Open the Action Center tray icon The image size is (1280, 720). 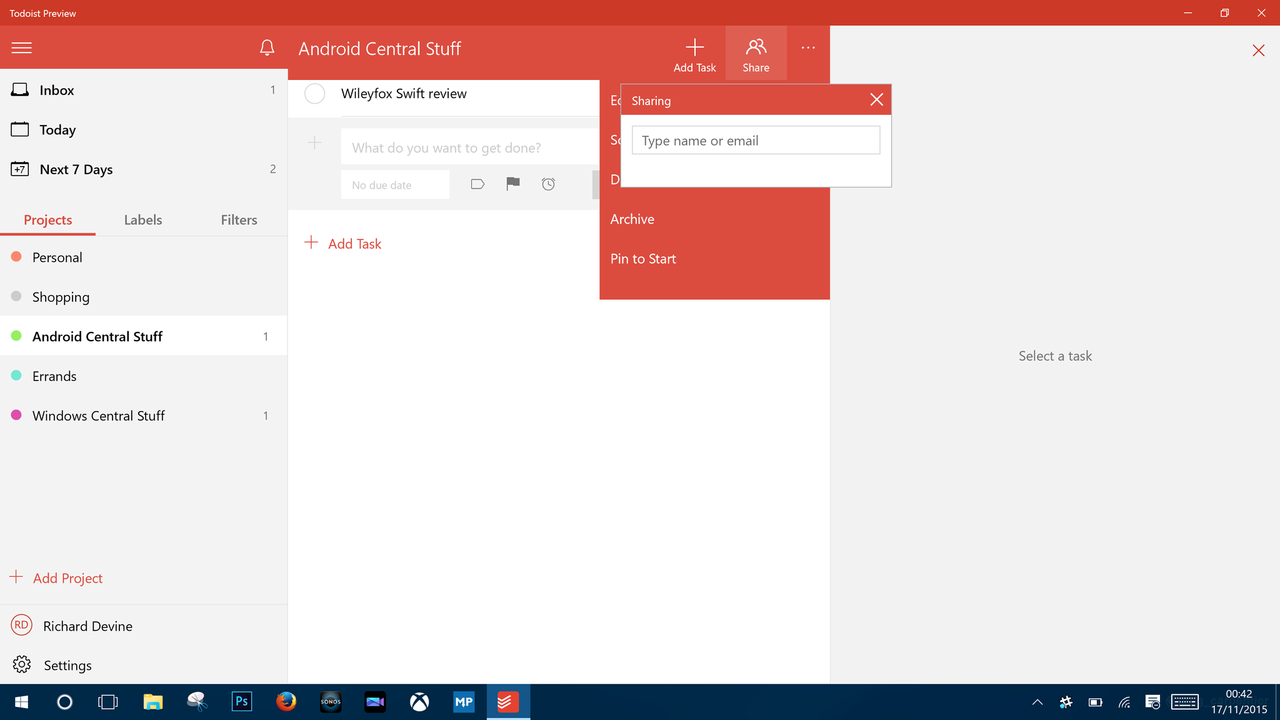(x=1153, y=702)
